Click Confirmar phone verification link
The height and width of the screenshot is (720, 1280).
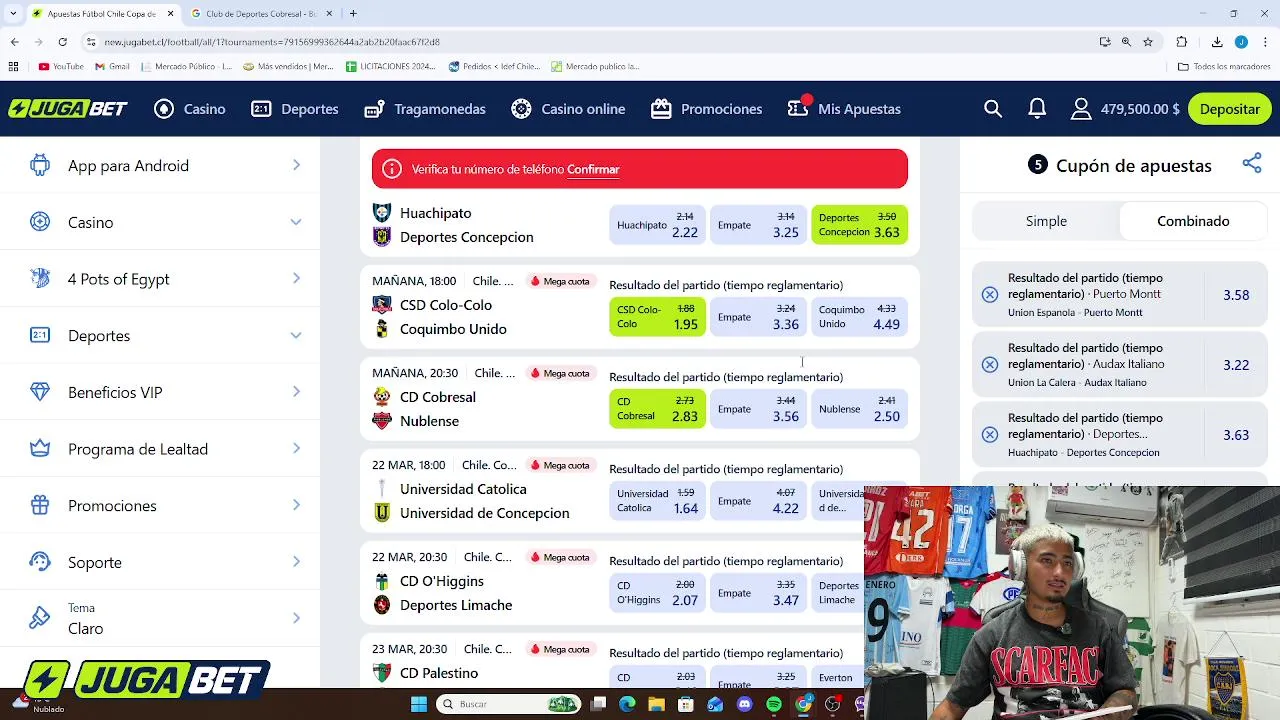[x=593, y=169]
